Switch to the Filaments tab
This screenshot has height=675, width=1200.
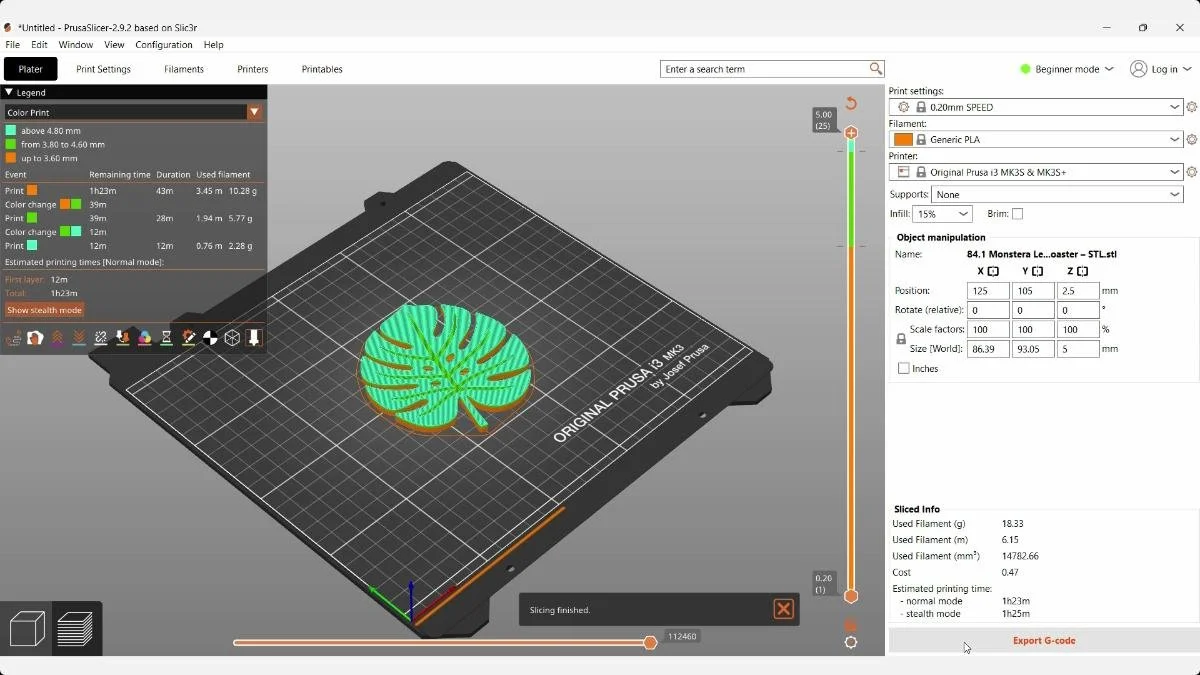tap(184, 69)
